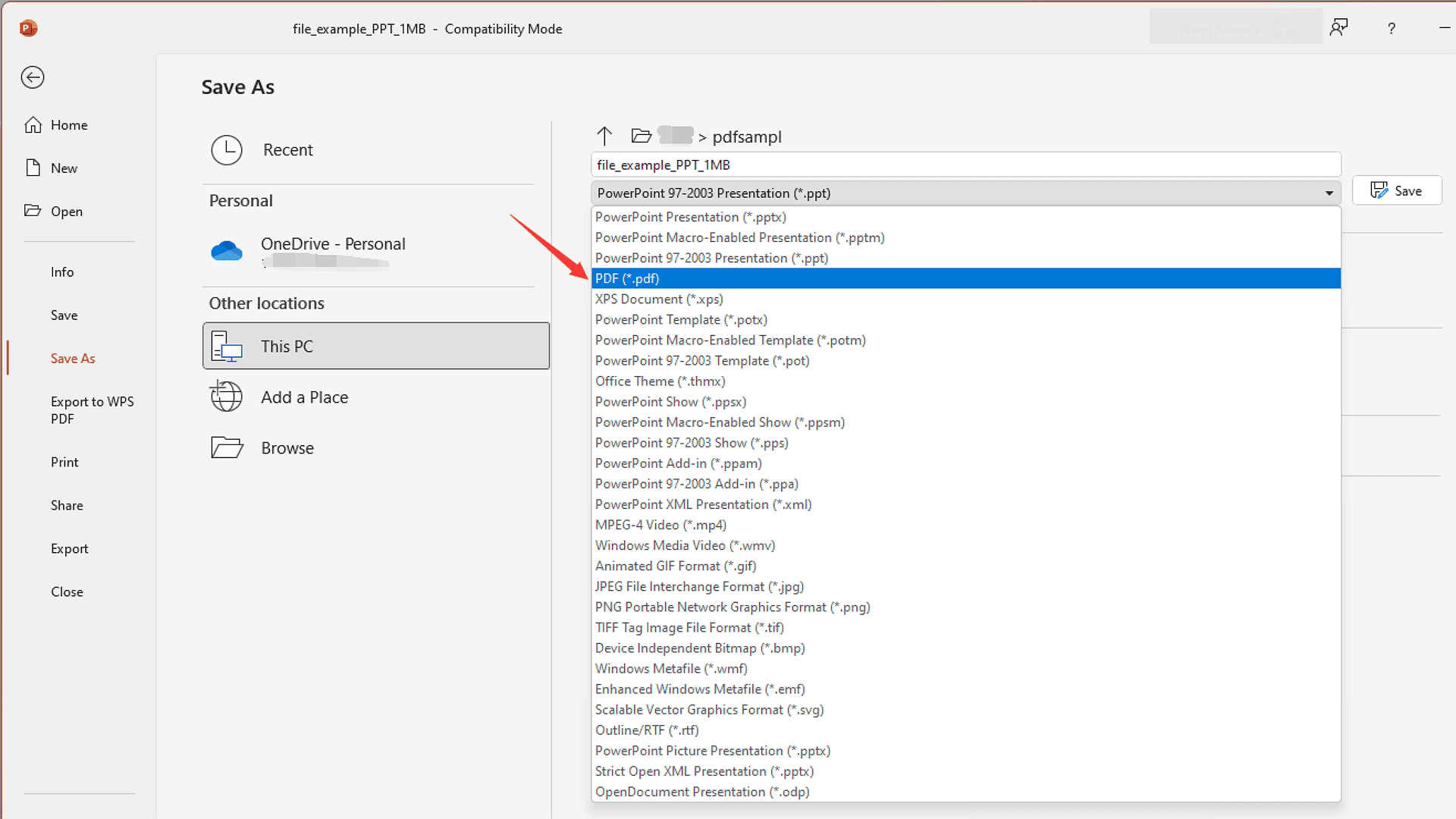
Task: Select the Recent location
Action: click(x=376, y=150)
